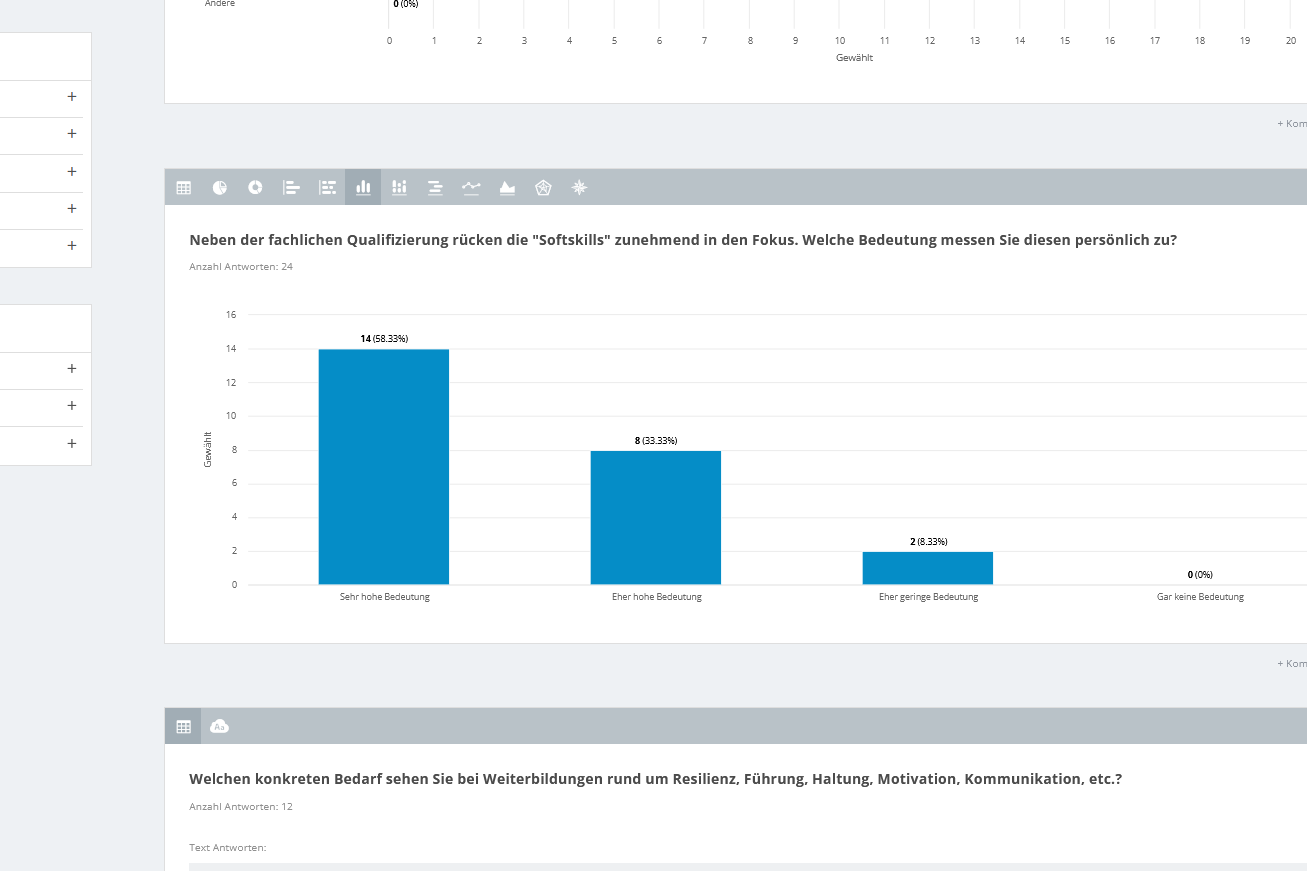Show word cloud for Weiterbildungen answers
This screenshot has height=871, width=1307.
pyautogui.click(x=219, y=726)
